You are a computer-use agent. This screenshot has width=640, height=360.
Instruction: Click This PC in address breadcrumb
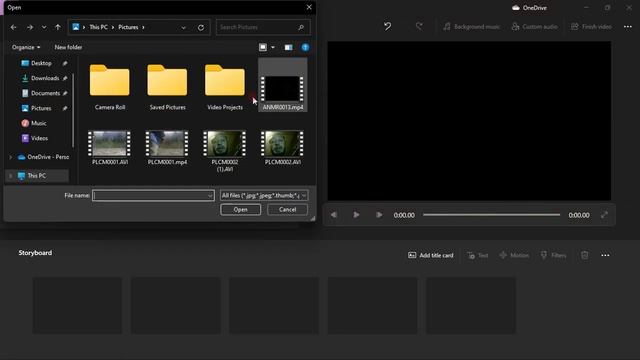[x=98, y=27]
